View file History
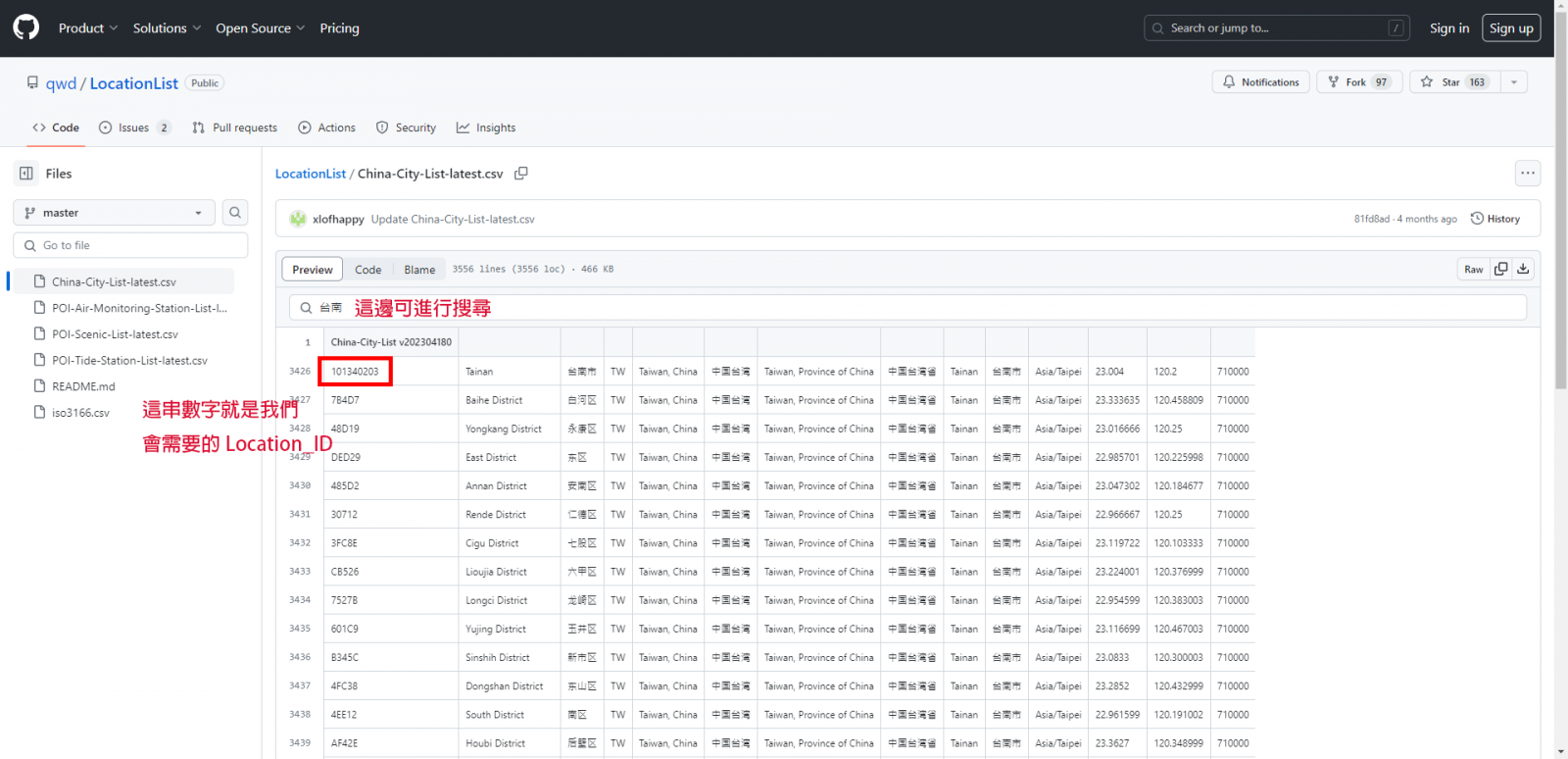 1495,219
